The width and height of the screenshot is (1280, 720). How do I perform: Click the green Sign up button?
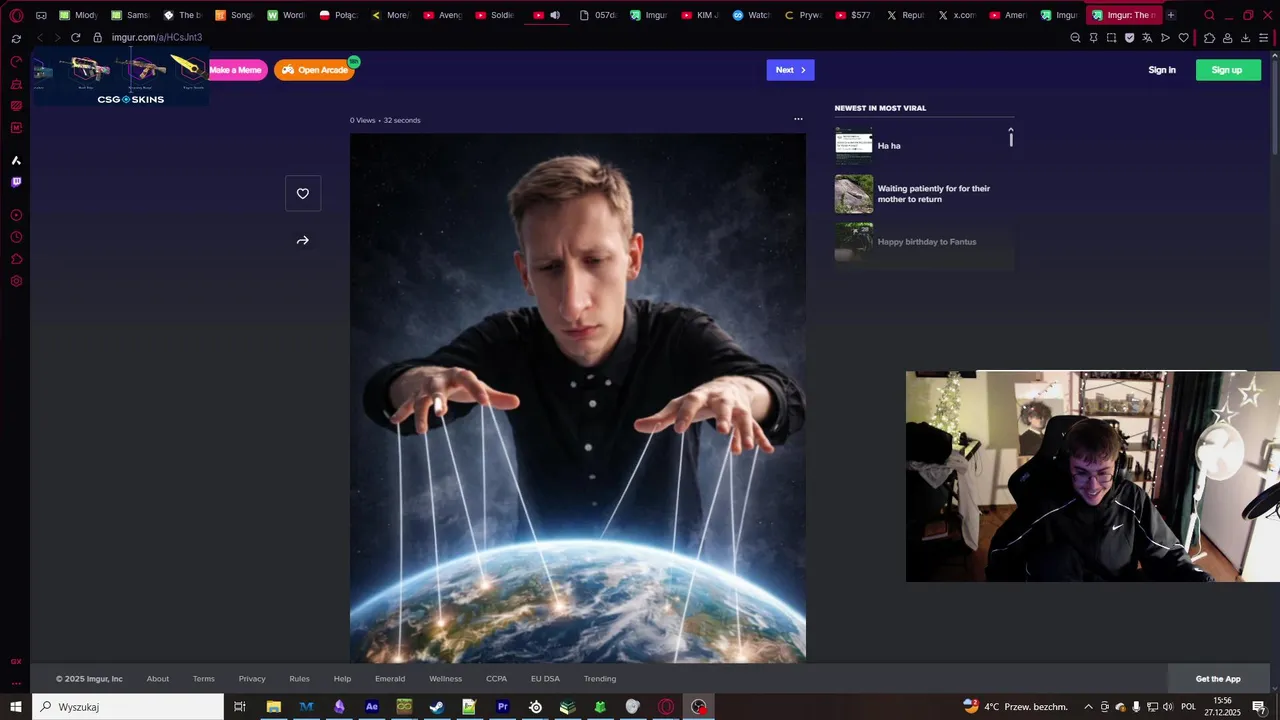coord(1227,70)
